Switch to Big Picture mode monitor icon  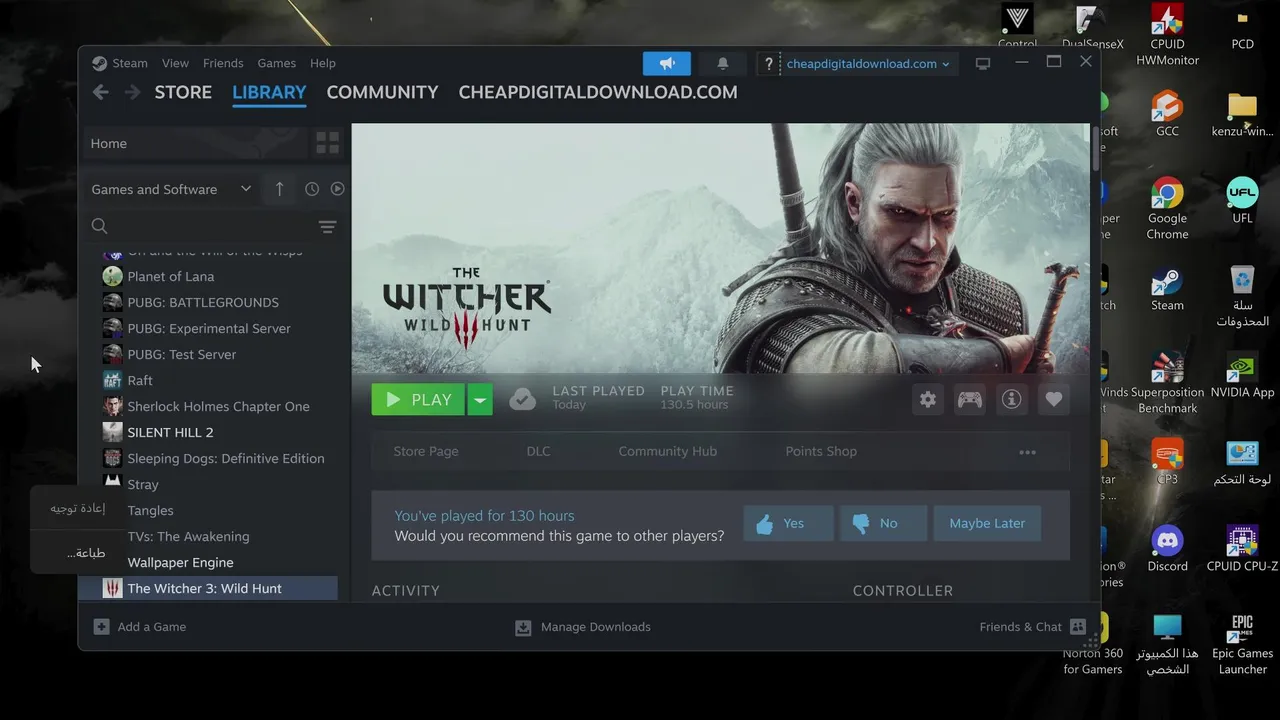click(983, 63)
